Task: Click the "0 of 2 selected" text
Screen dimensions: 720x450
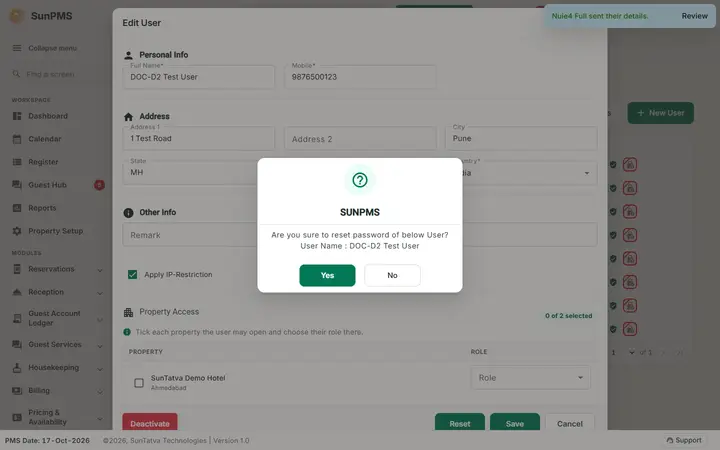Action: (568, 316)
